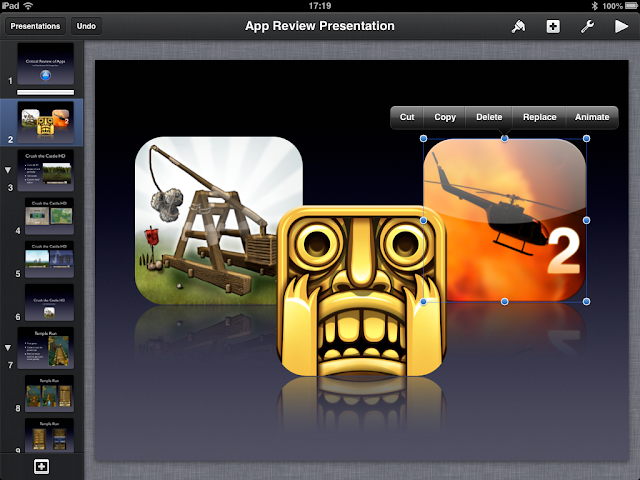Image resolution: width=640 pixels, height=480 pixels.
Task: Tap the Wi-Fi status icon
Action: coord(28,6)
